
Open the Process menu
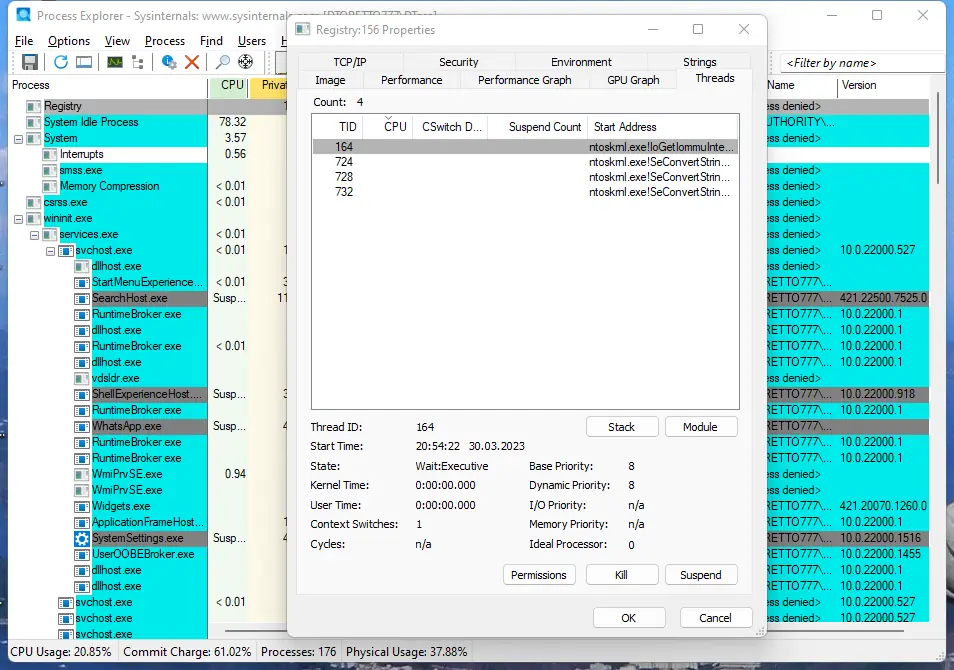click(164, 41)
